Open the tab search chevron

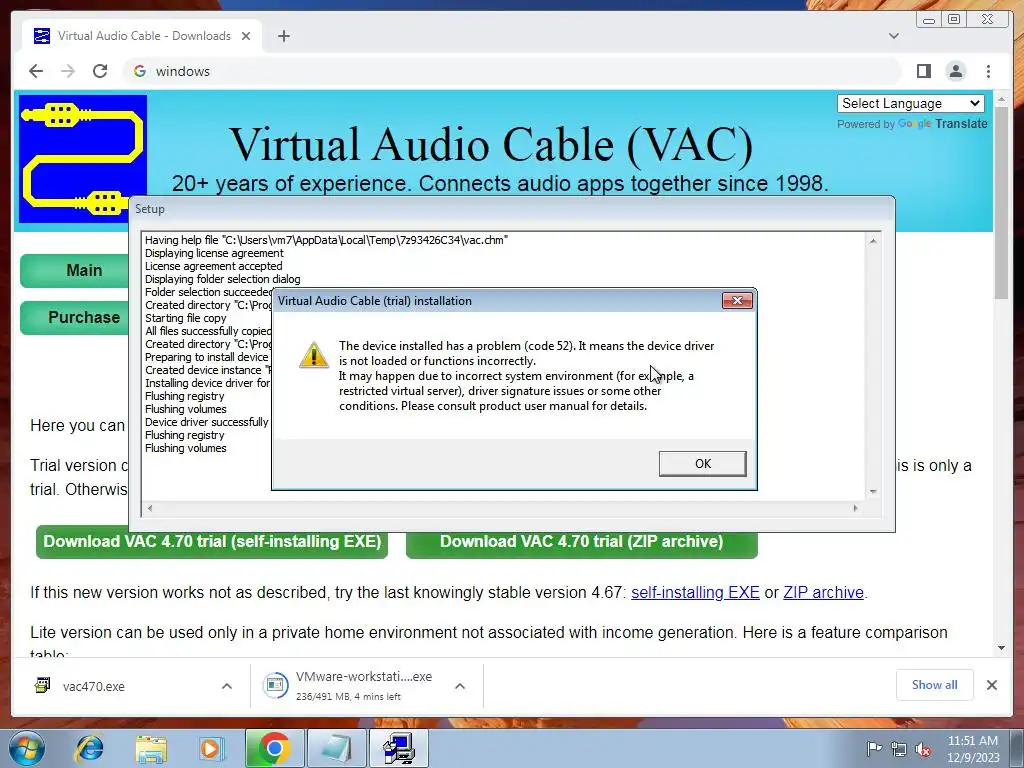893,36
